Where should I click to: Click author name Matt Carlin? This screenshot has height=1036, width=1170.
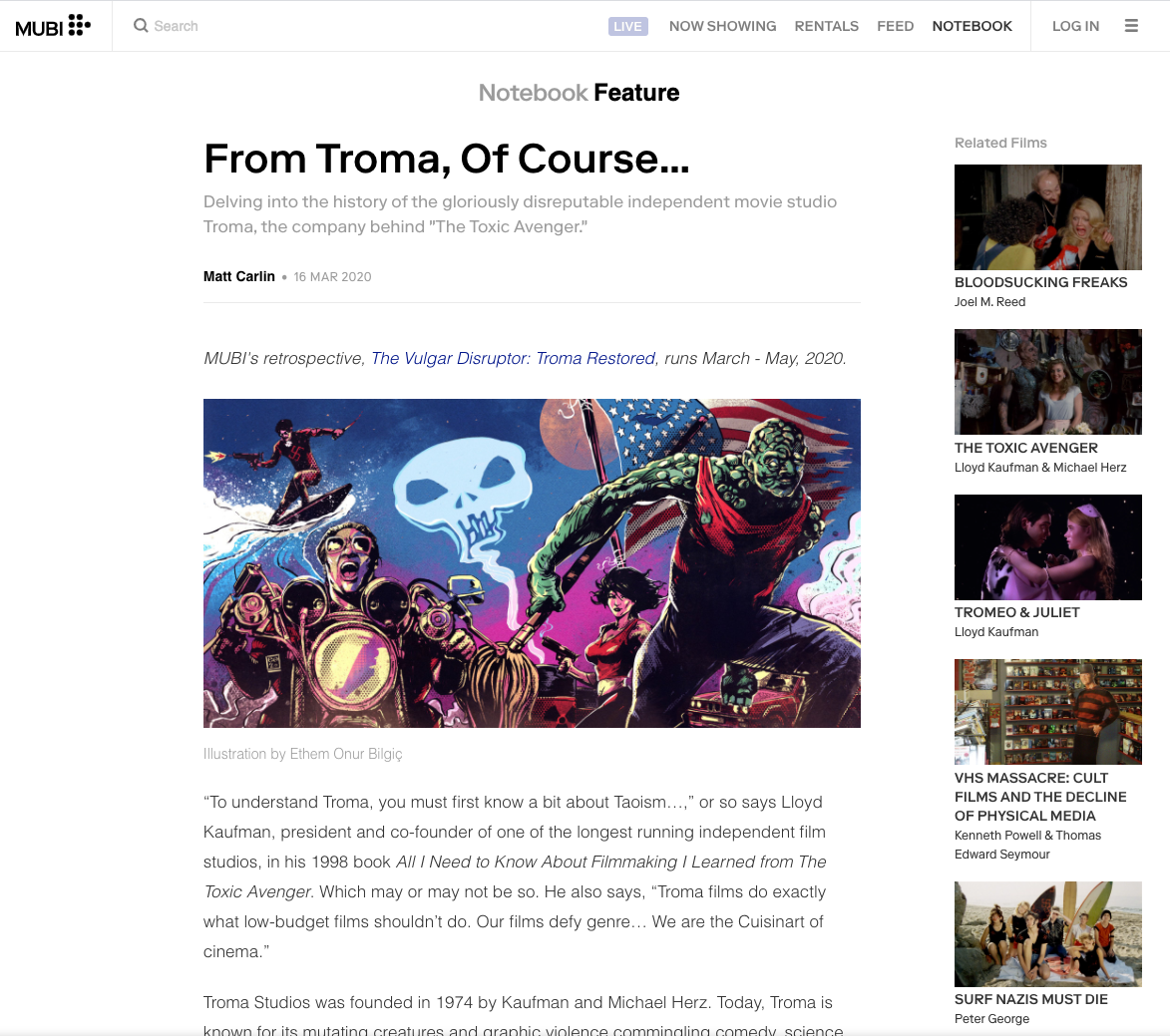(238, 277)
